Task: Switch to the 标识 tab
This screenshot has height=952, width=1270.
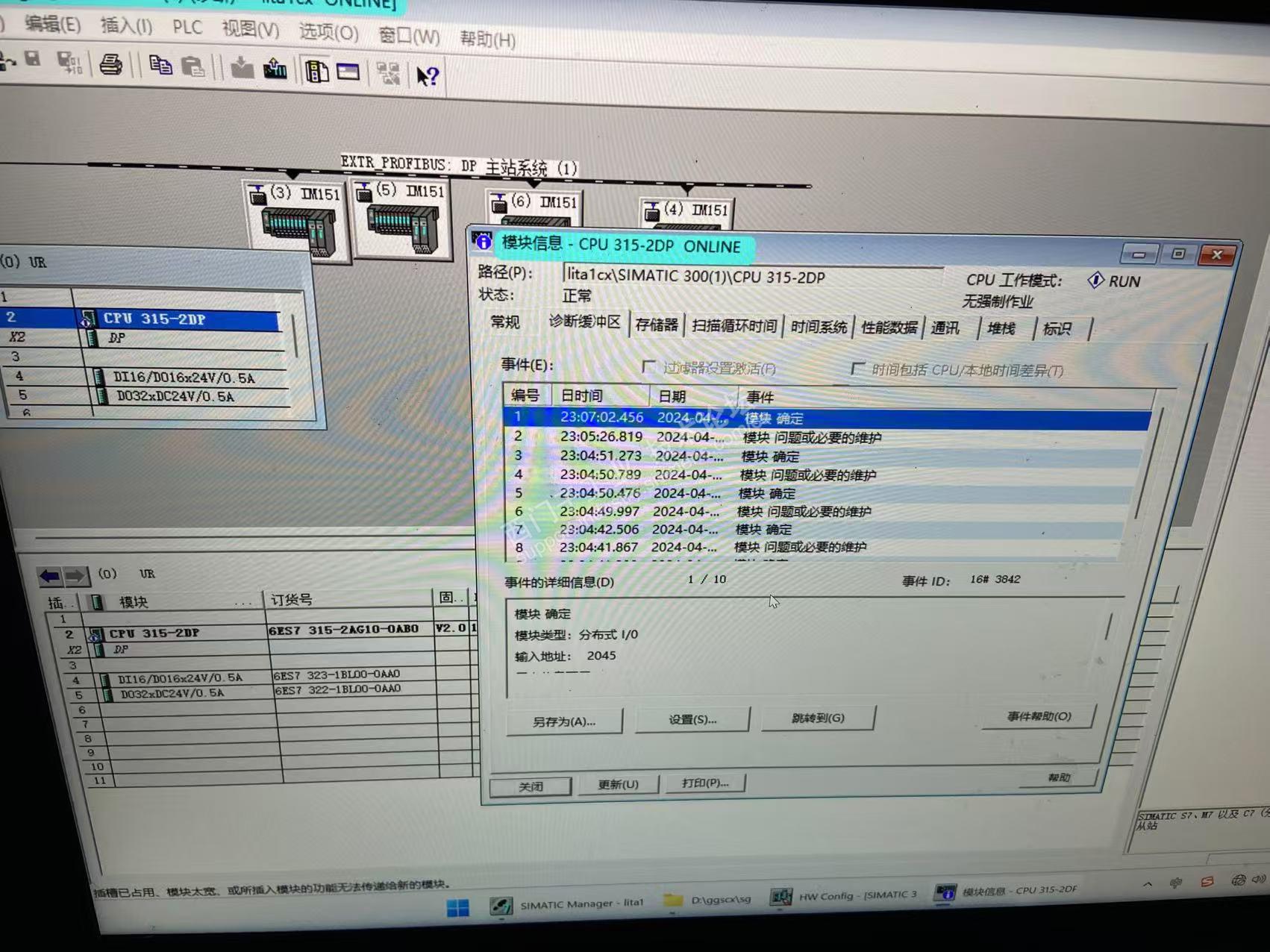Action: tap(1057, 330)
